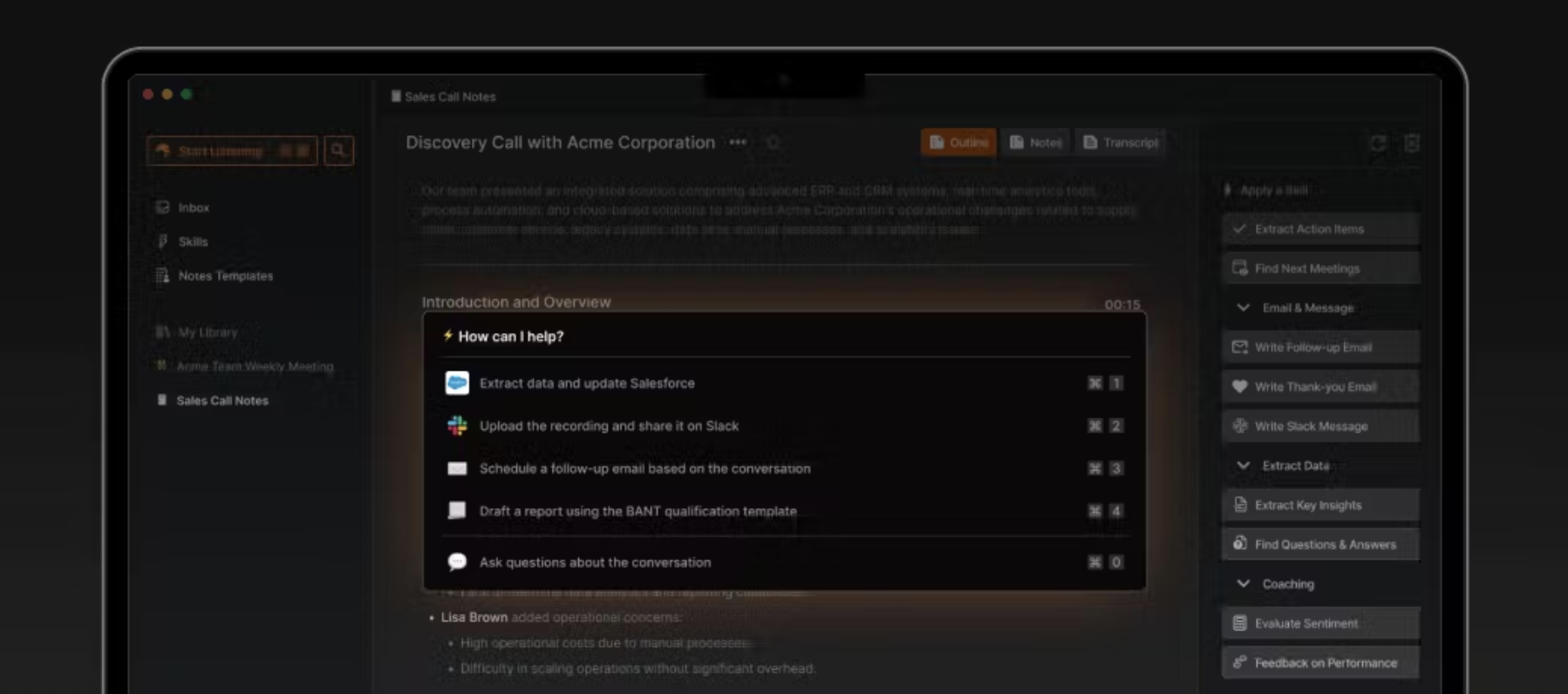Click the Discovery Call with Acme Corporation title
The height and width of the screenshot is (694, 1568).
(x=560, y=142)
